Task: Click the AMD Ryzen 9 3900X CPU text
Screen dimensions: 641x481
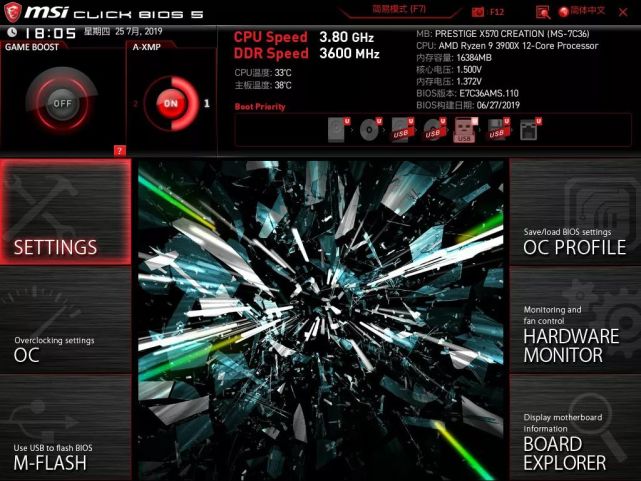Action: [x=518, y=46]
